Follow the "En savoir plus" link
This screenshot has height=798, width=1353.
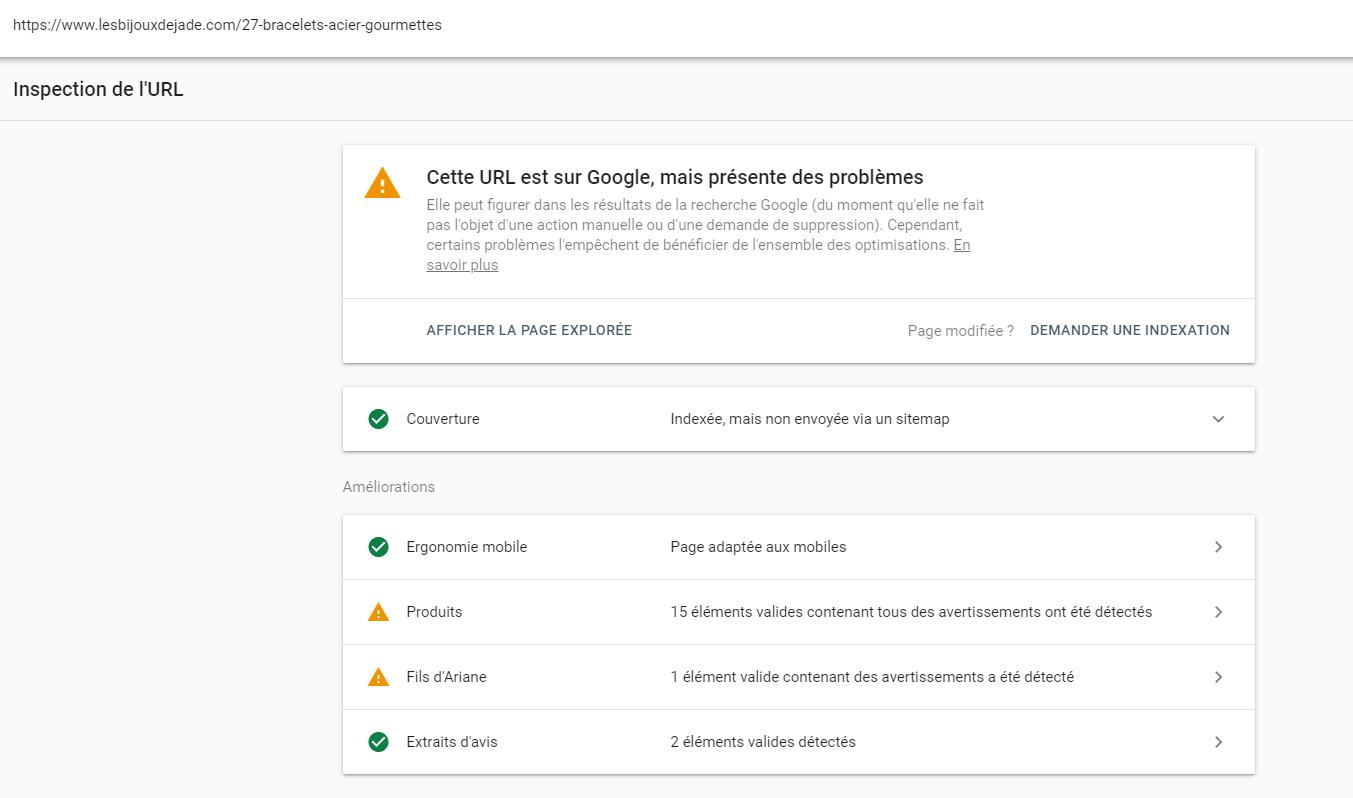tap(462, 265)
